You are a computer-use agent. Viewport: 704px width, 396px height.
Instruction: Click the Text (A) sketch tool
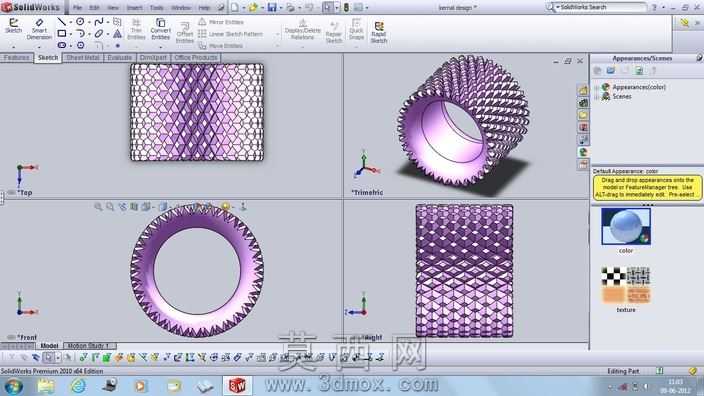coord(117,34)
